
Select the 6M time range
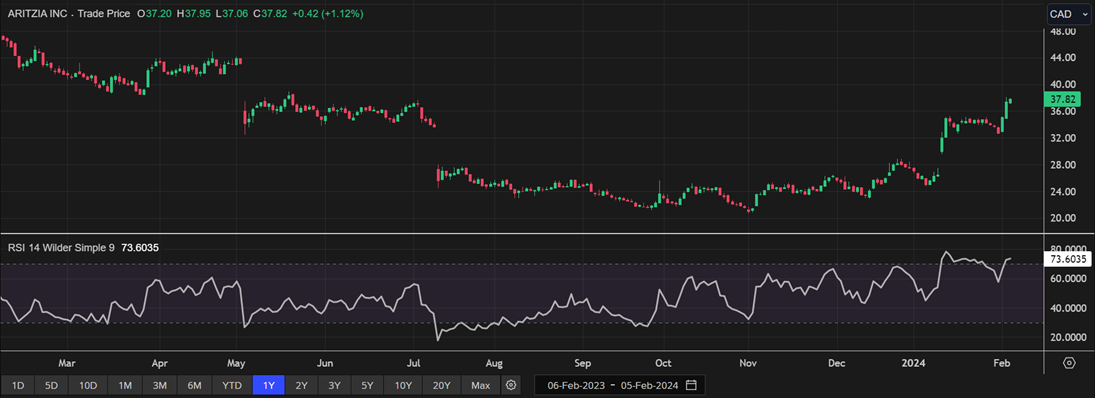[194, 385]
